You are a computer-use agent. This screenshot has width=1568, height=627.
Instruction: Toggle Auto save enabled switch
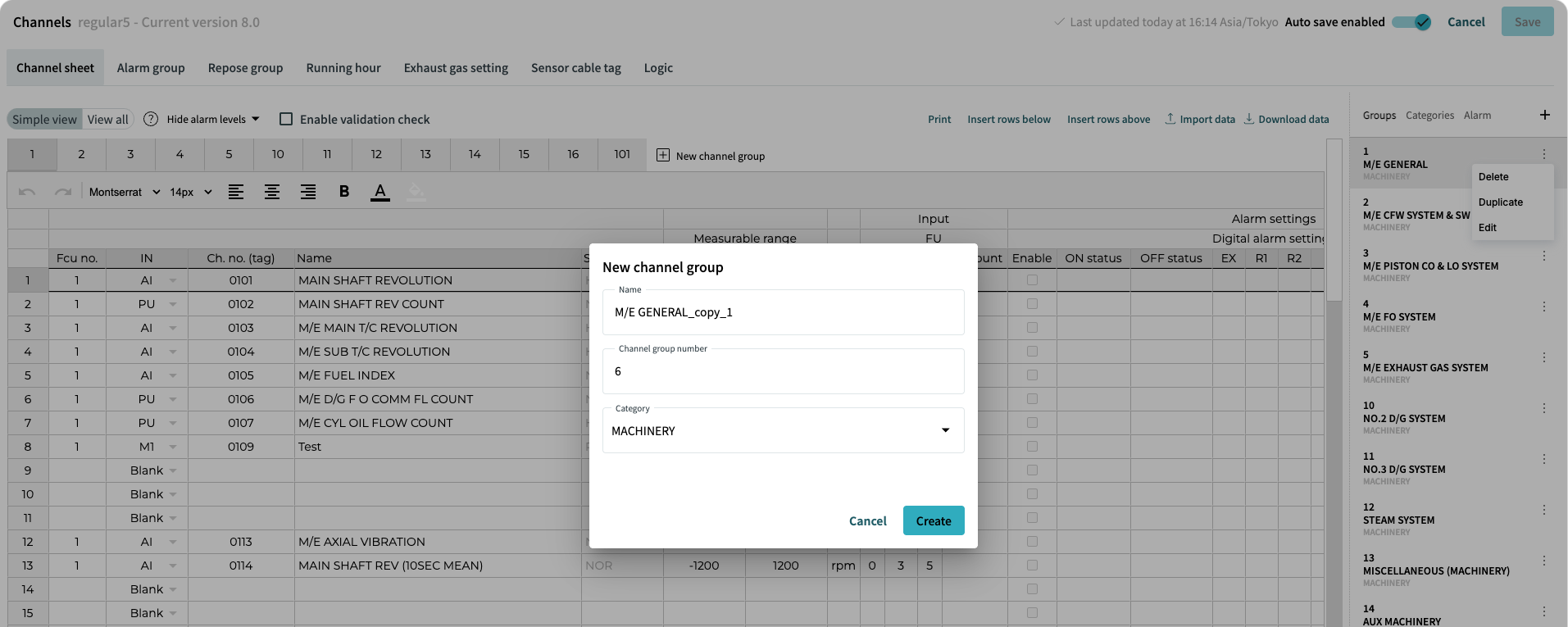[x=1411, y=22]
